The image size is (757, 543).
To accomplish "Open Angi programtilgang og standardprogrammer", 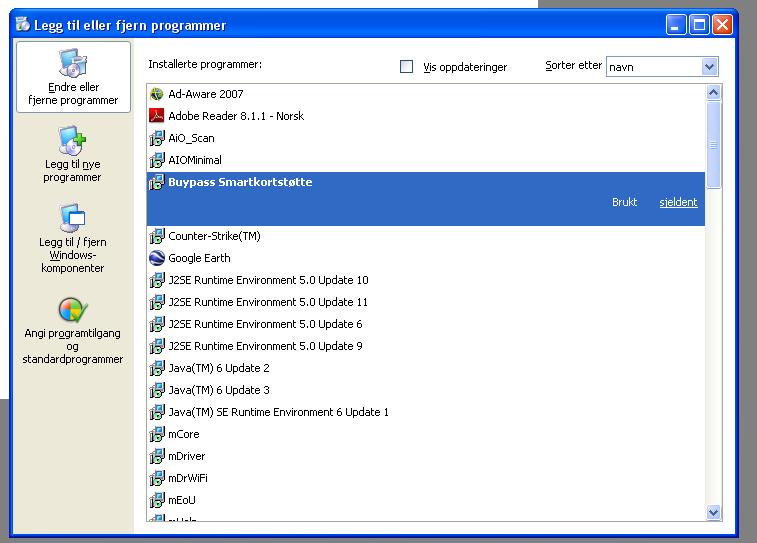I will coord(72,331).
